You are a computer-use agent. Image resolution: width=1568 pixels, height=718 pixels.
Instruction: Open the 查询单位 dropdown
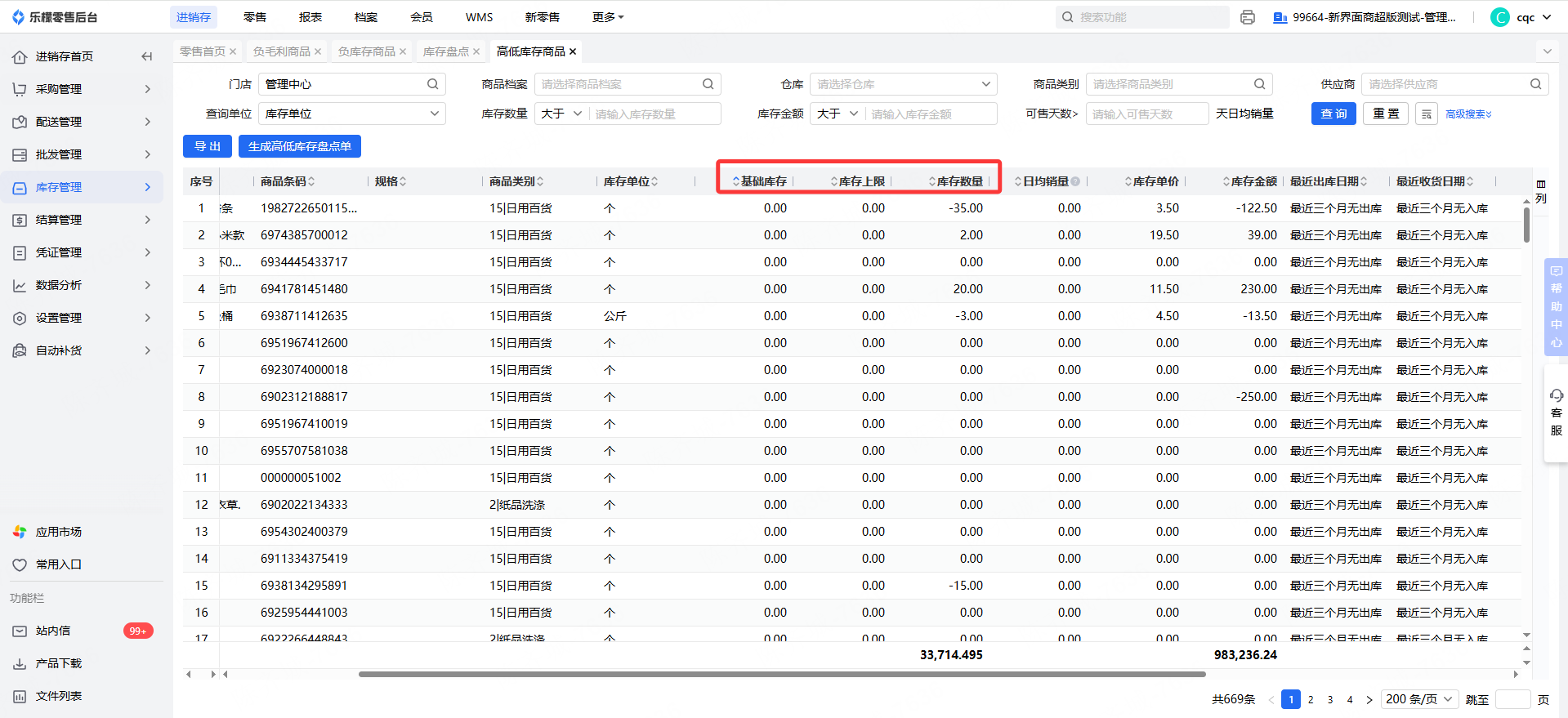pos(351,114)
